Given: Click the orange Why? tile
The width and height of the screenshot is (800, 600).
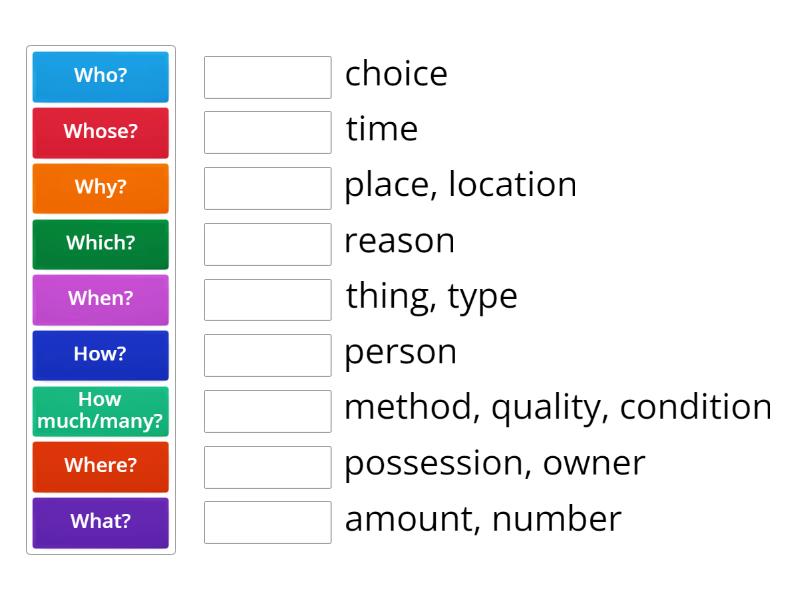Looking at the screenshot, I should tap(101, 188).
